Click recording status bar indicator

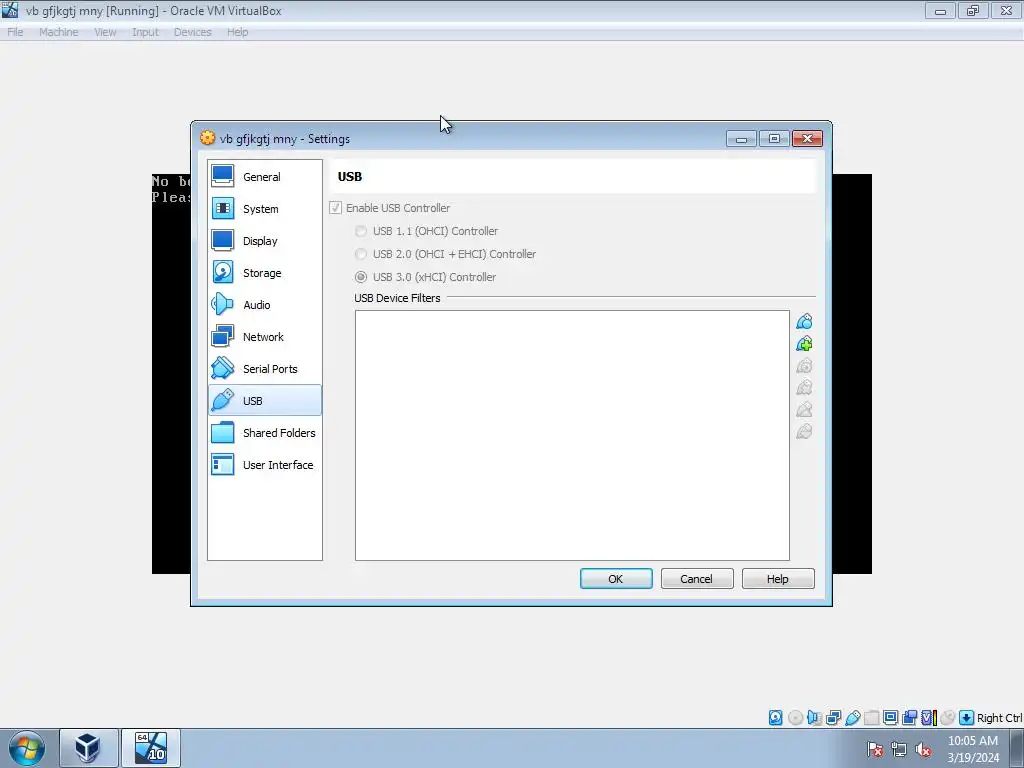909,718
